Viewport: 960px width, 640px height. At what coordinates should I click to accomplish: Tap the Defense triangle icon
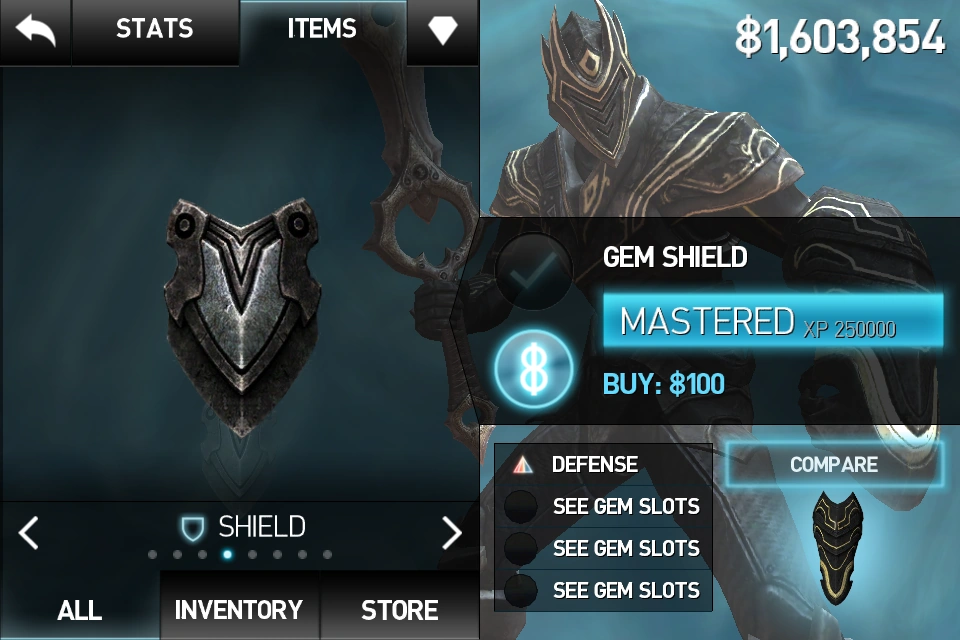522,465
